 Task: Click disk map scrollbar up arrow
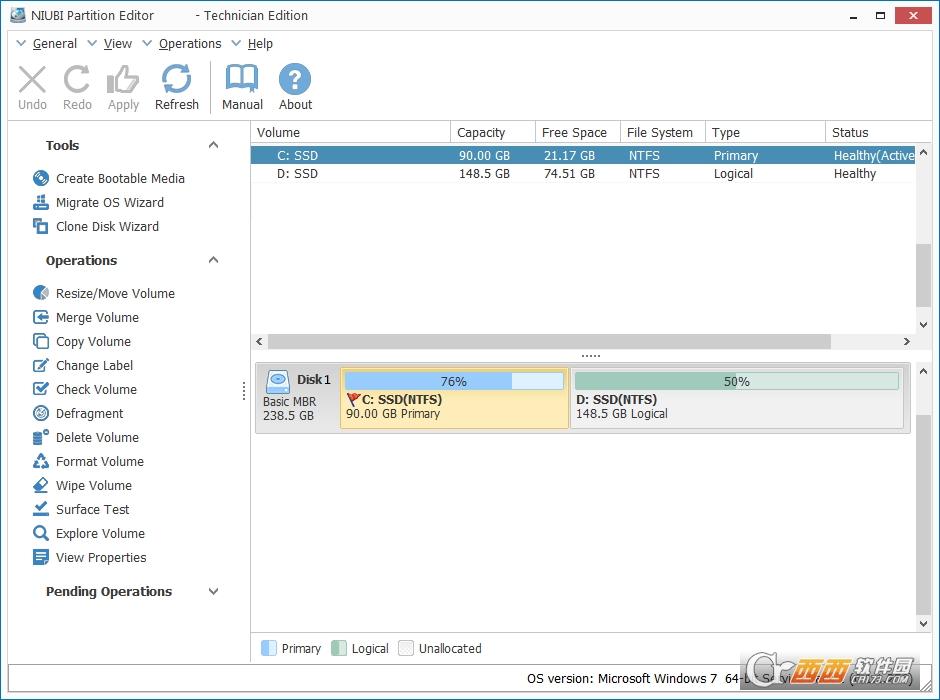pyautogui.click(x=923, y=372)
